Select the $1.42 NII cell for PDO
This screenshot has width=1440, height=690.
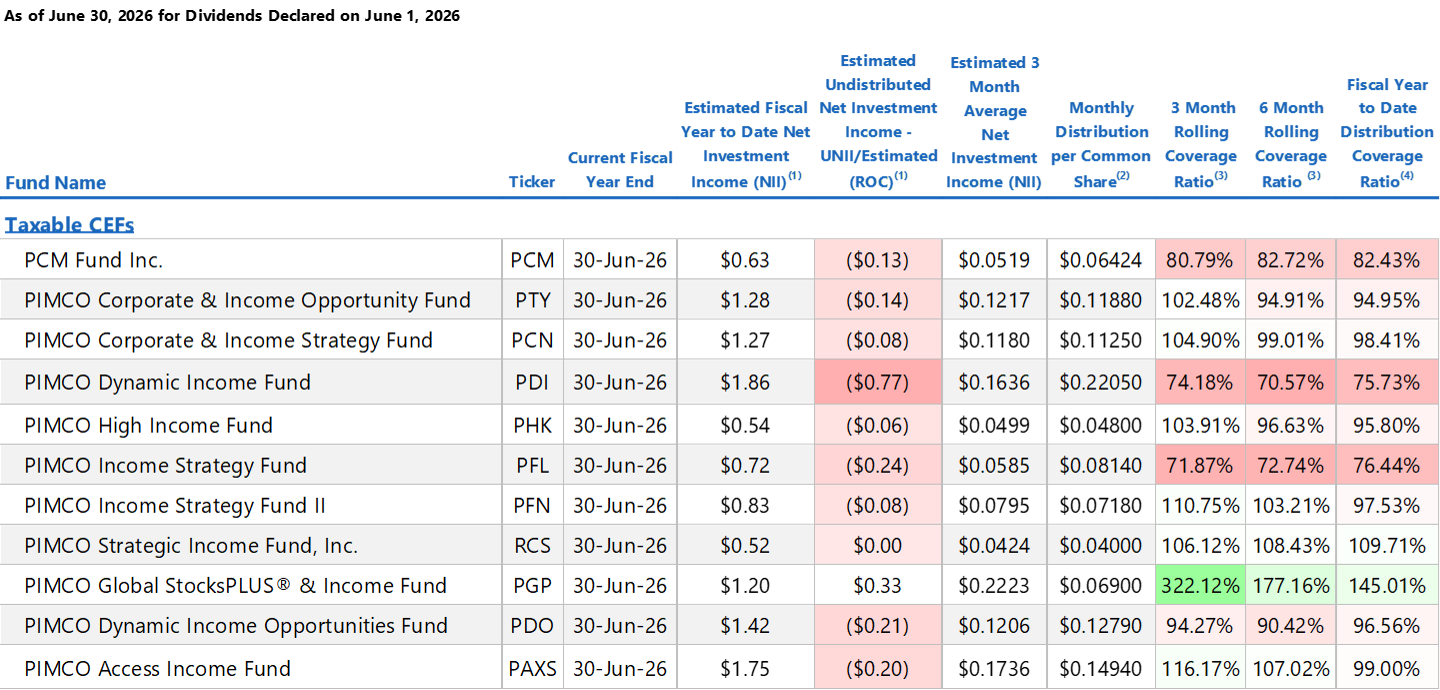[x=746, y=625]
